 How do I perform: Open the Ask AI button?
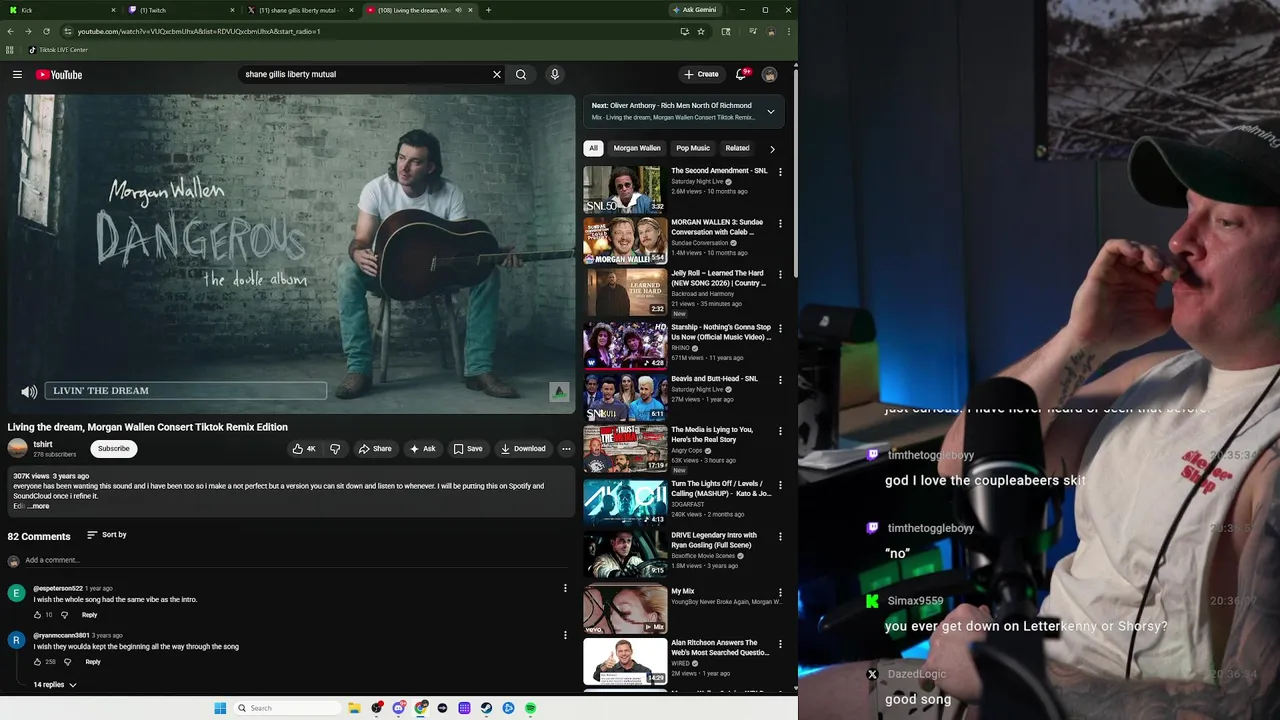tap(422, 449)
